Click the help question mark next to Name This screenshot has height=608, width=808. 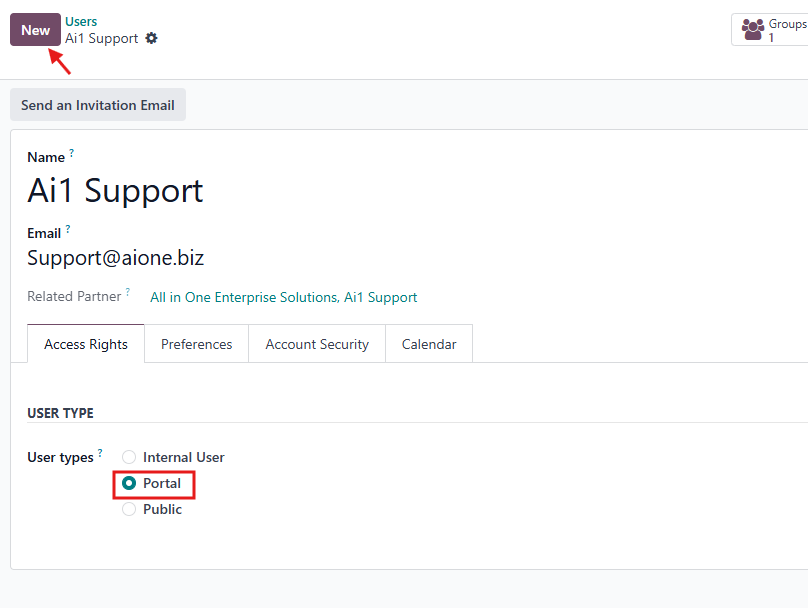(x=71, y=154)
